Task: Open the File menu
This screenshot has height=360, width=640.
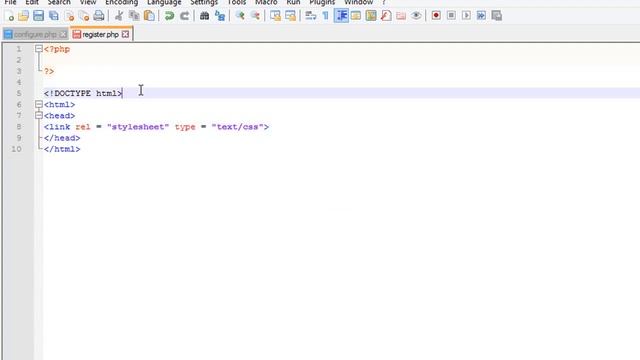Action: (11, 2)
